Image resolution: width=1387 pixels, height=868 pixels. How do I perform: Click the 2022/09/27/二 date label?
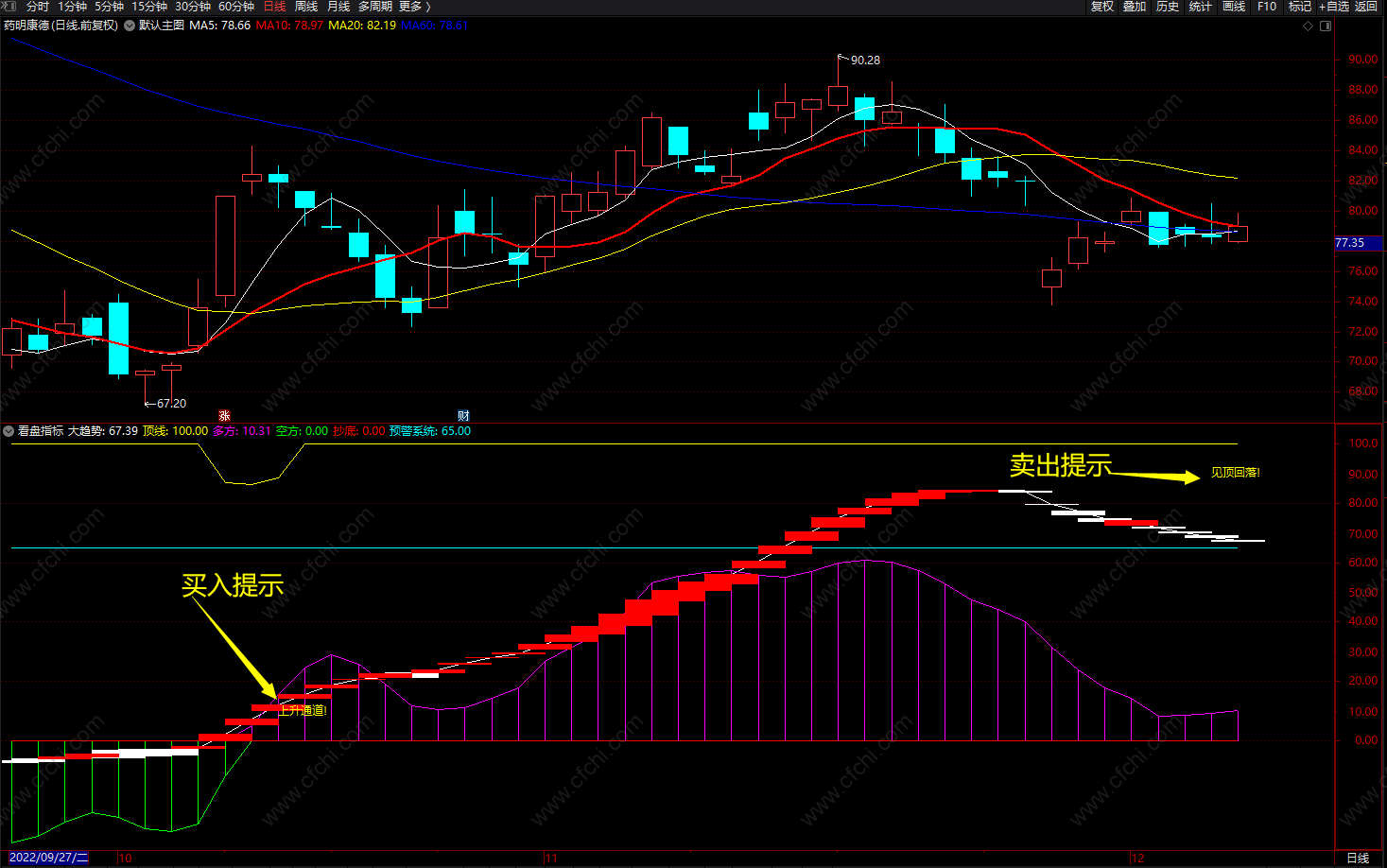click(48, 858)
